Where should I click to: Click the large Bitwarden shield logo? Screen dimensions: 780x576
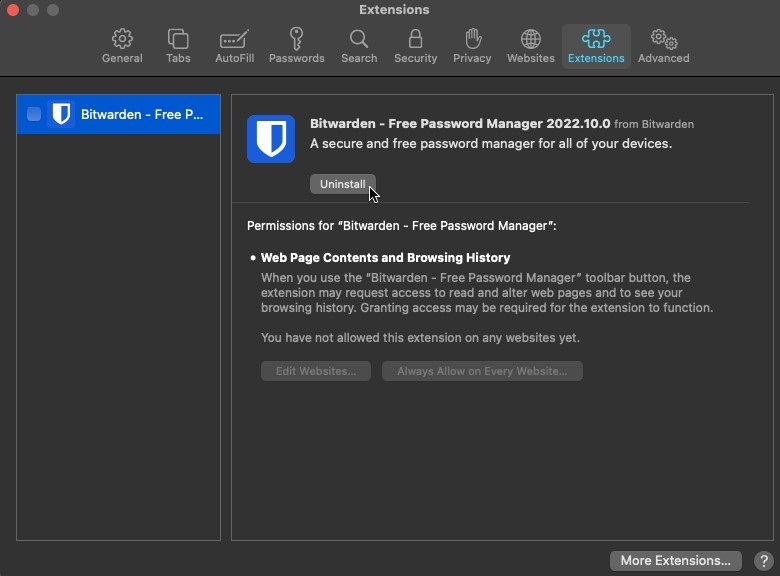tap(271, 139)
